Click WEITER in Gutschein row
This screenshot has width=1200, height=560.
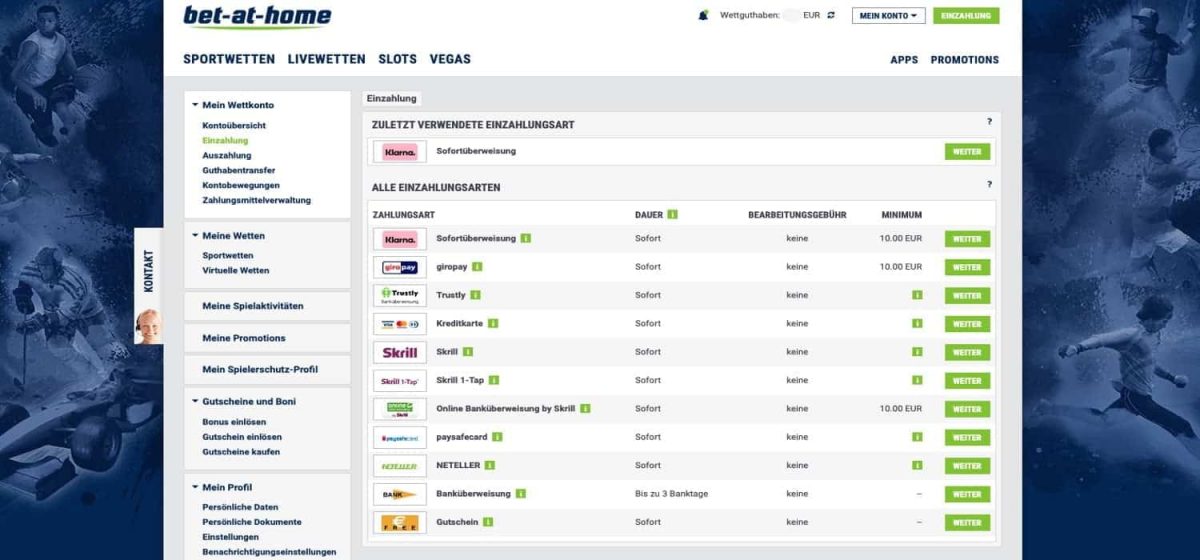pyautogui.click(x=967, y=522)
